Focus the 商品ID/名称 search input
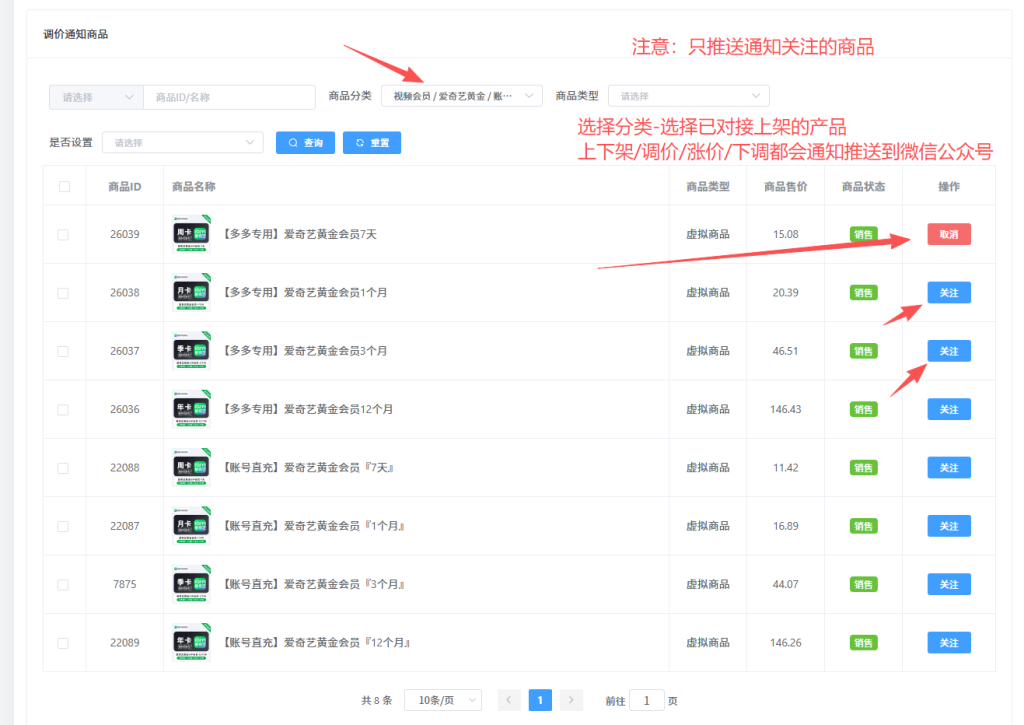The image size is (1024, 725). (229, 97)
